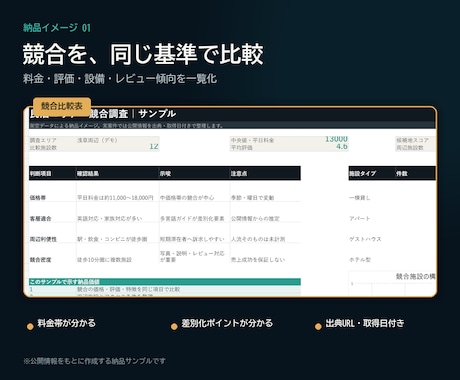The width and height of the screenshot is (460, 380).
Task: Click the 競合施設の構 chart title
Action: 415,276
